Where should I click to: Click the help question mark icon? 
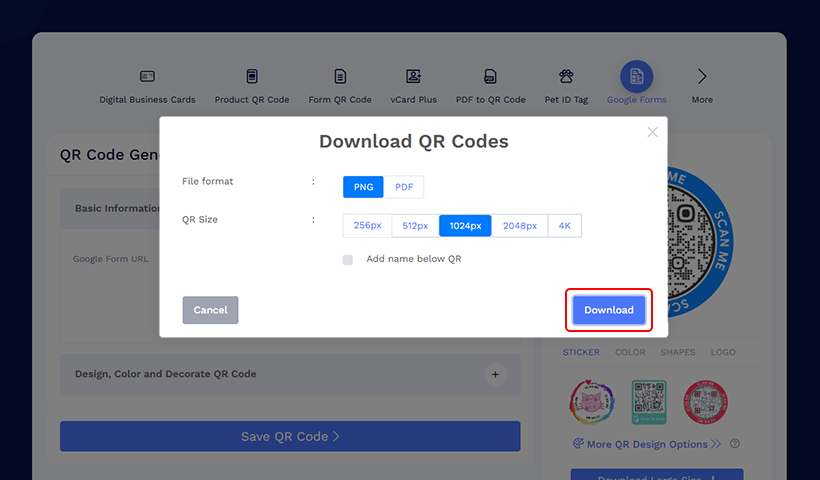(x=735, y=443)
